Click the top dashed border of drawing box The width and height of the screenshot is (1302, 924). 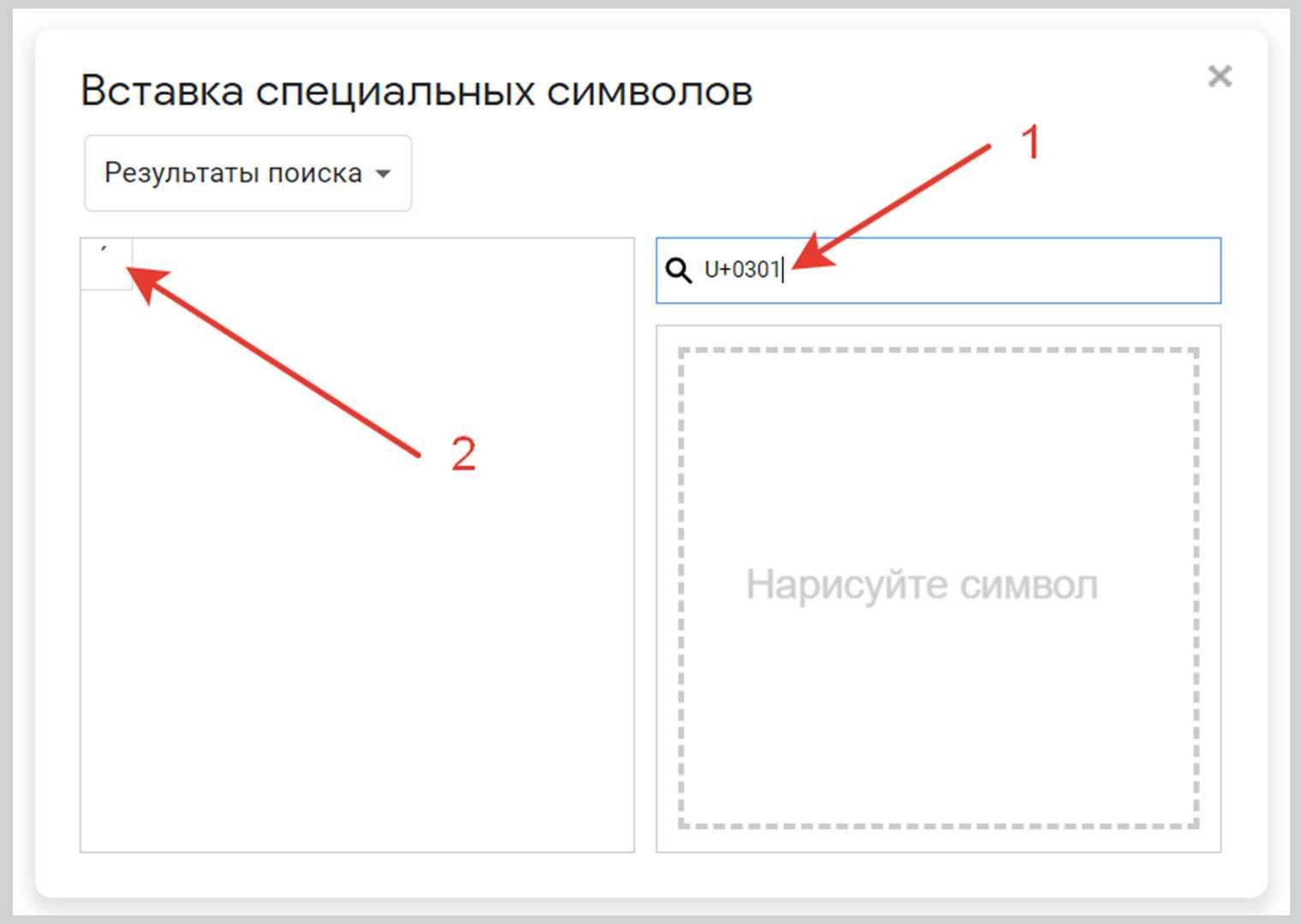(937, 350)
